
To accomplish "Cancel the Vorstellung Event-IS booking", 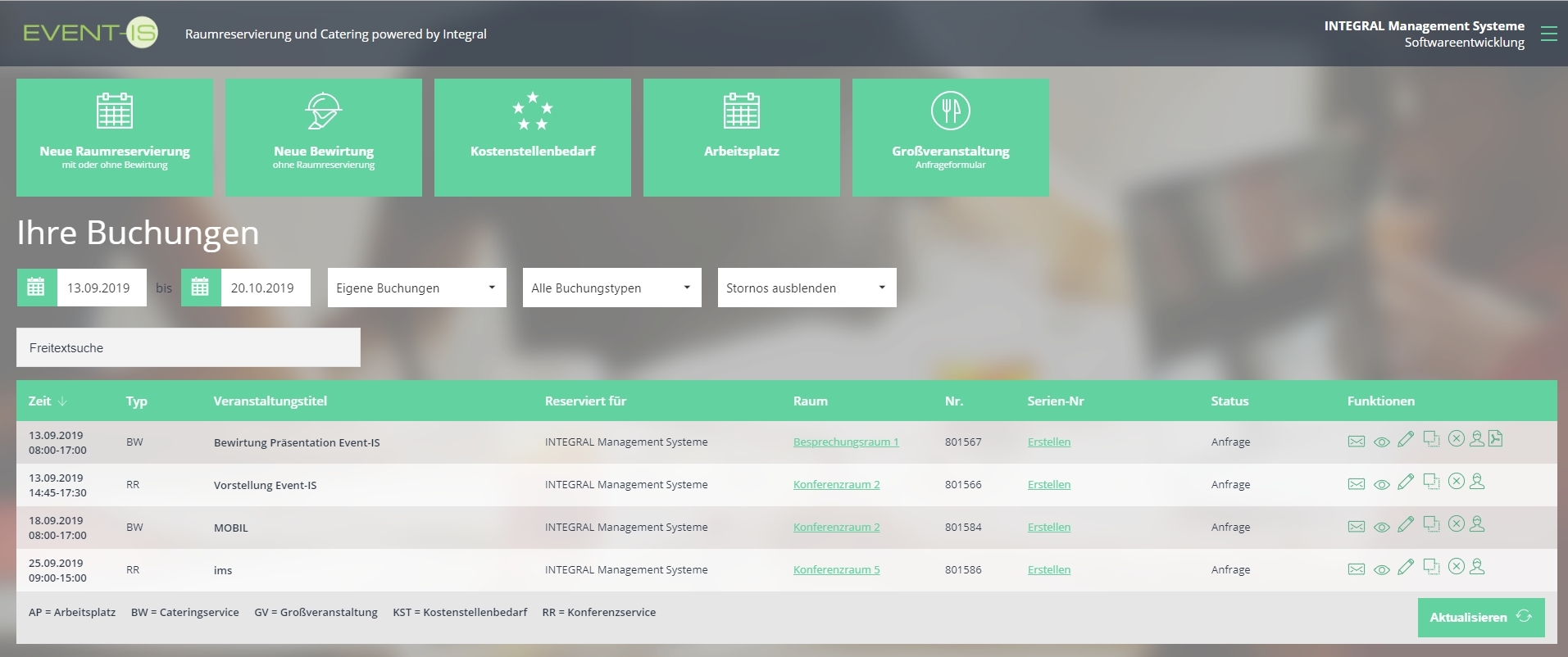I will (1456, 481).
